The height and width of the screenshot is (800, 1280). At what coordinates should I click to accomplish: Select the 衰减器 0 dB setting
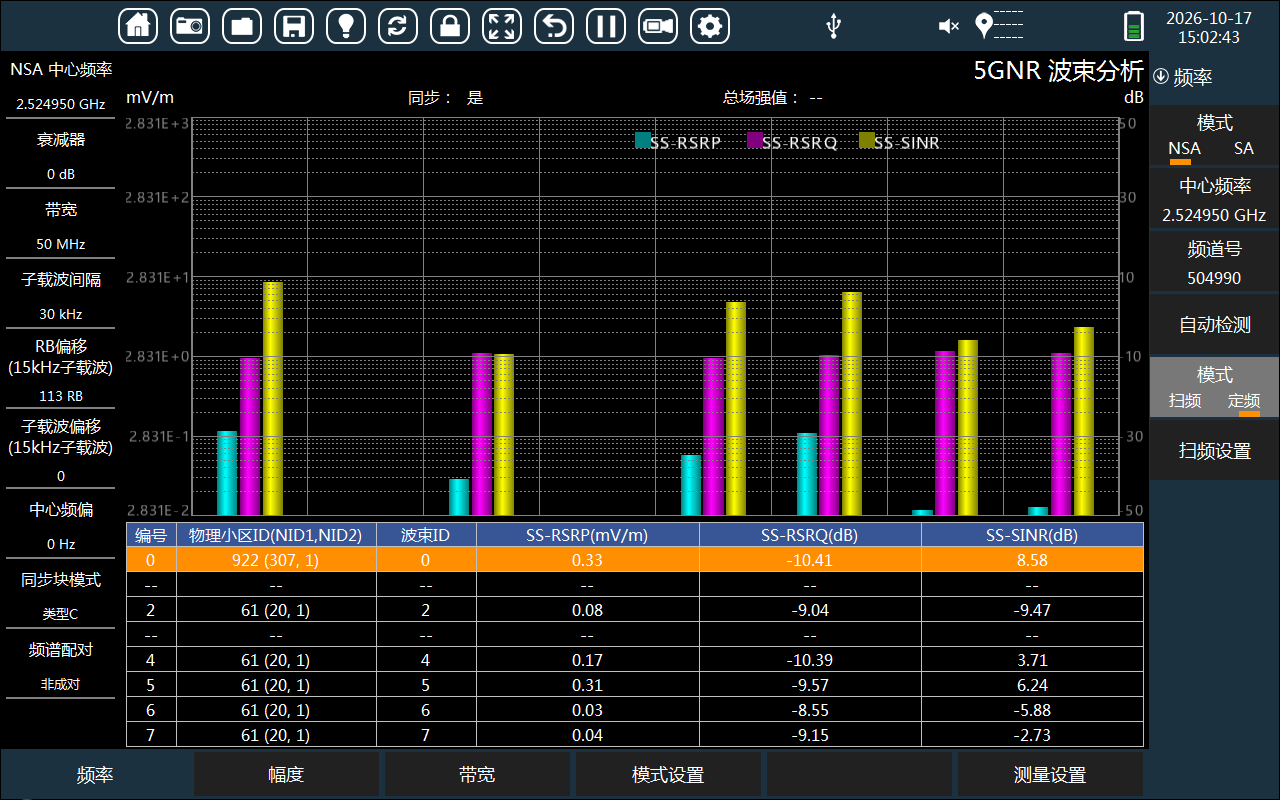click(60, 157)
